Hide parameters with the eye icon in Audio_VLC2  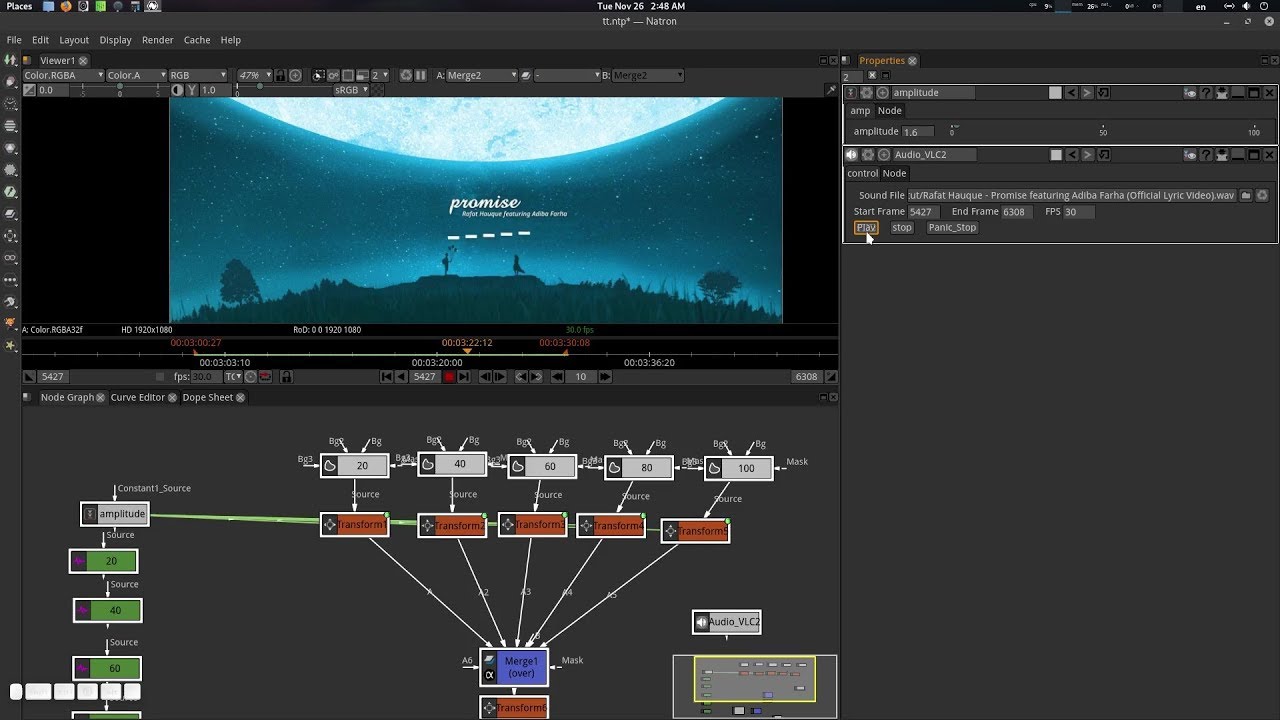pos(1190,155)
